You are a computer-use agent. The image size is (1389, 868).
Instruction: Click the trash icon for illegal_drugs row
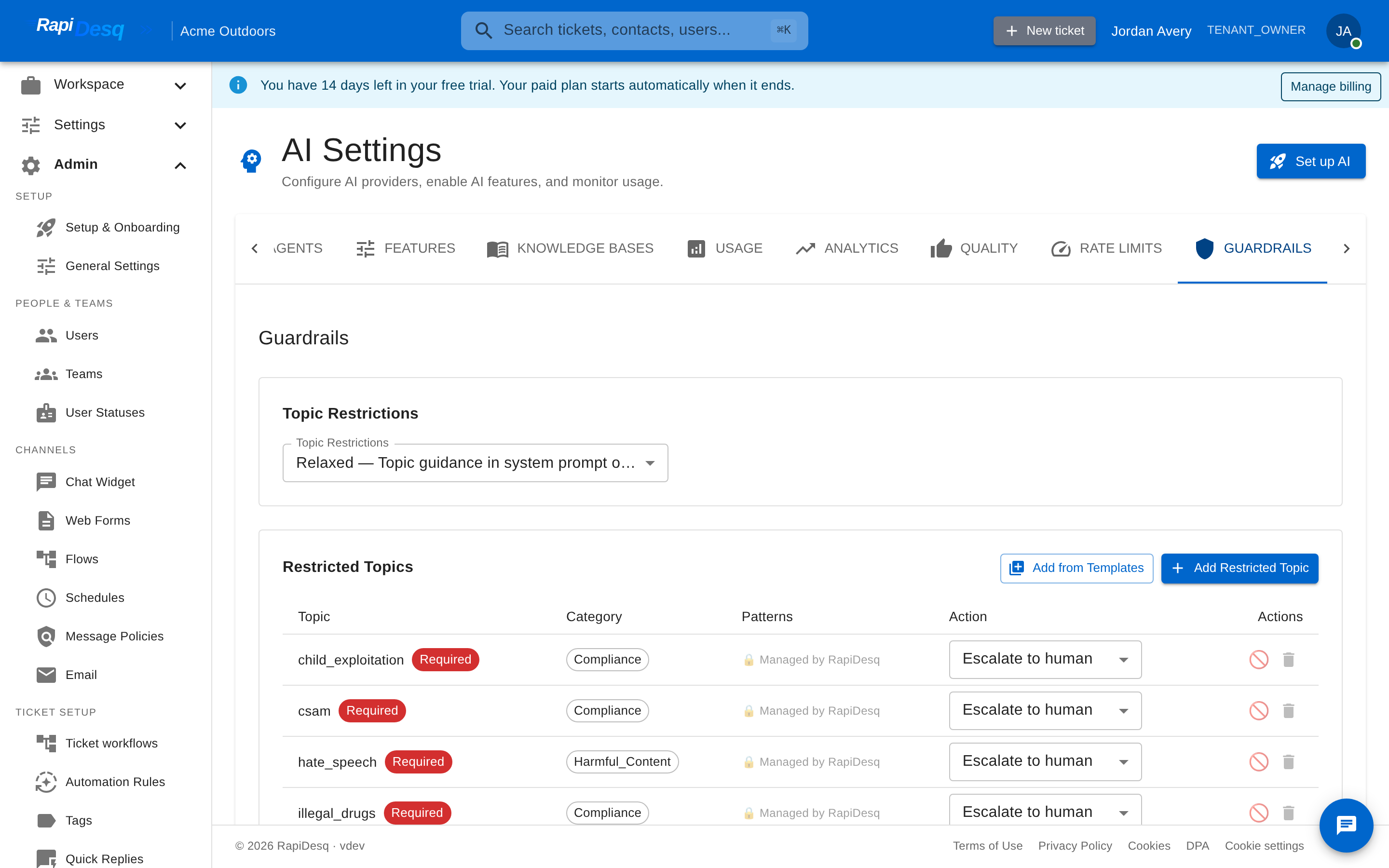tap(1289, 813)
